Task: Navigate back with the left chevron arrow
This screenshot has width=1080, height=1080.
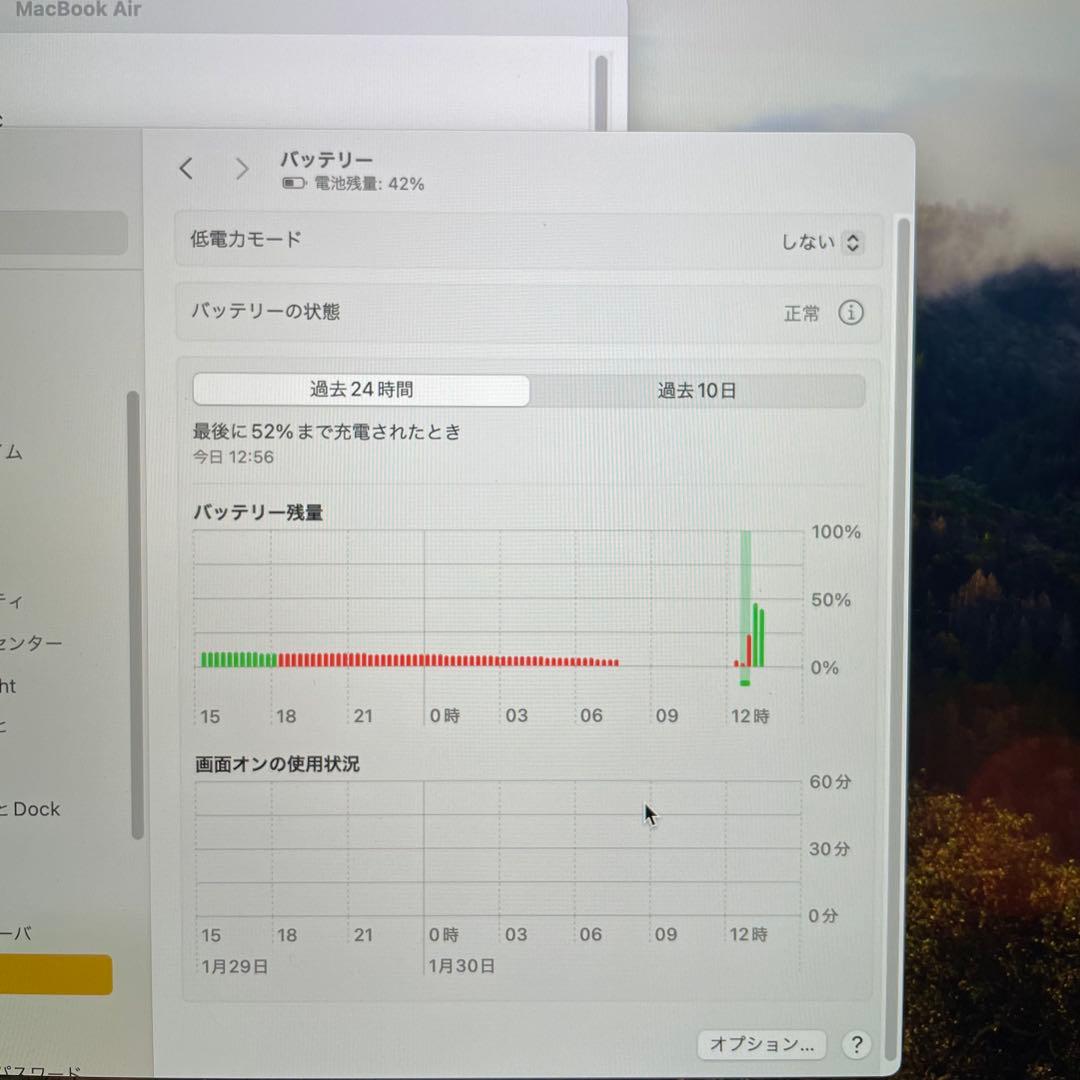Action: pyautogui.click(x=186, y=168)
